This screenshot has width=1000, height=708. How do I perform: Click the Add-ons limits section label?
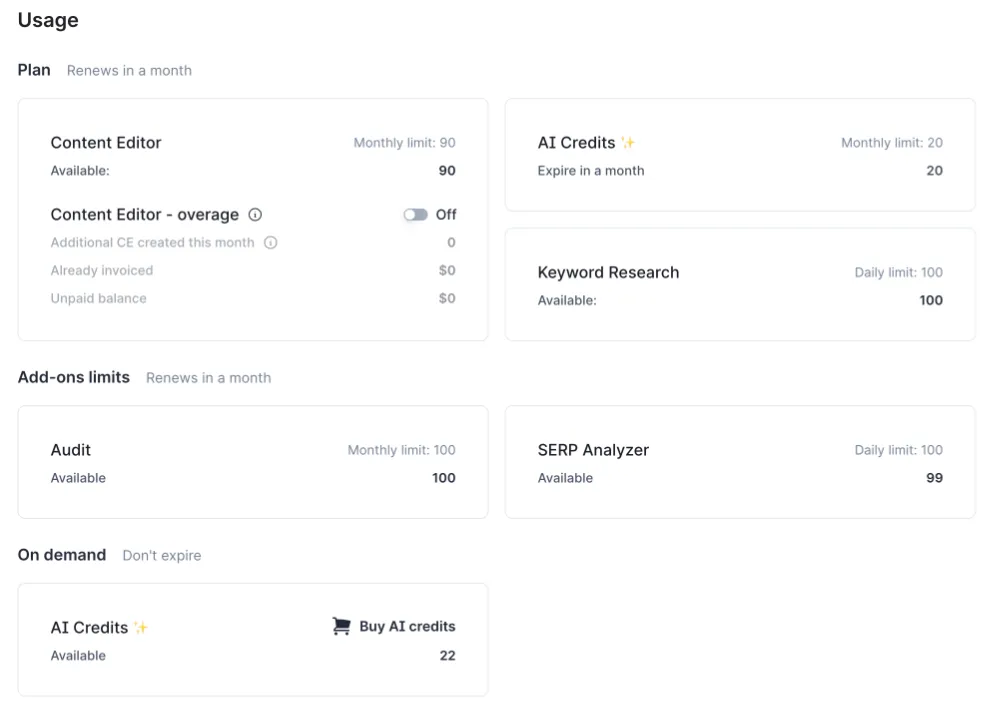pos(73,377)
